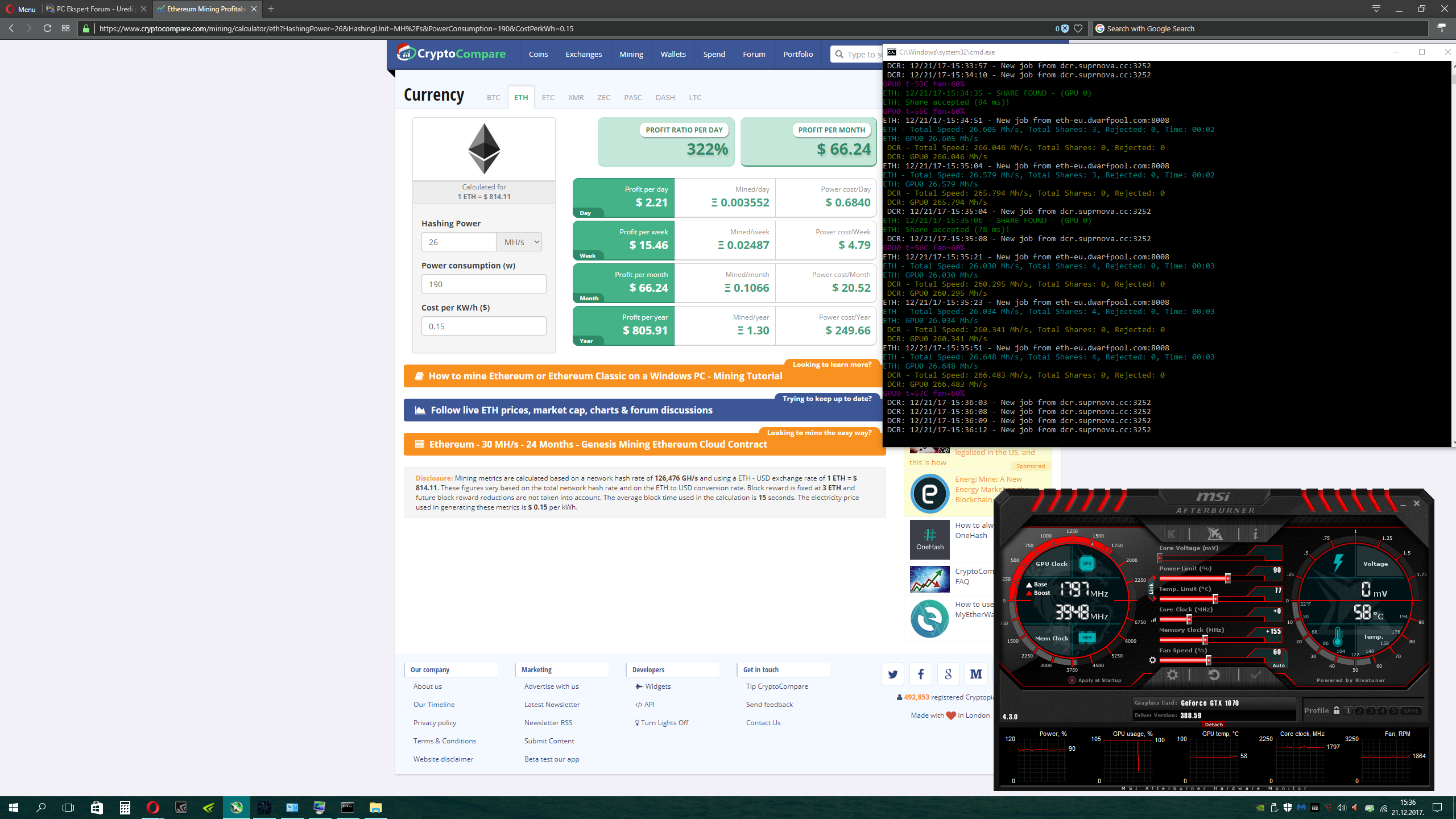1456x819 pixels.
Task: Open Afterburner information 'i' button
Action: click(1255, 533)
